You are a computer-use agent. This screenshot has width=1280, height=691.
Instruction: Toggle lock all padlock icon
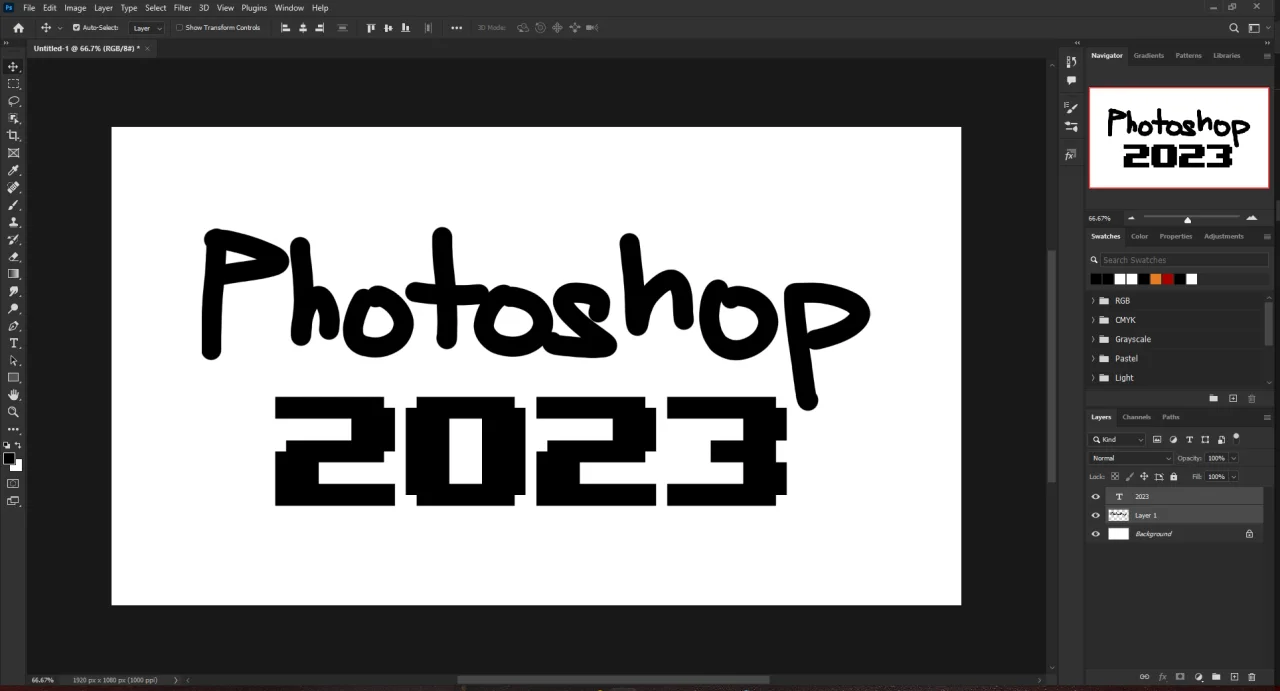pos(1173,476)
